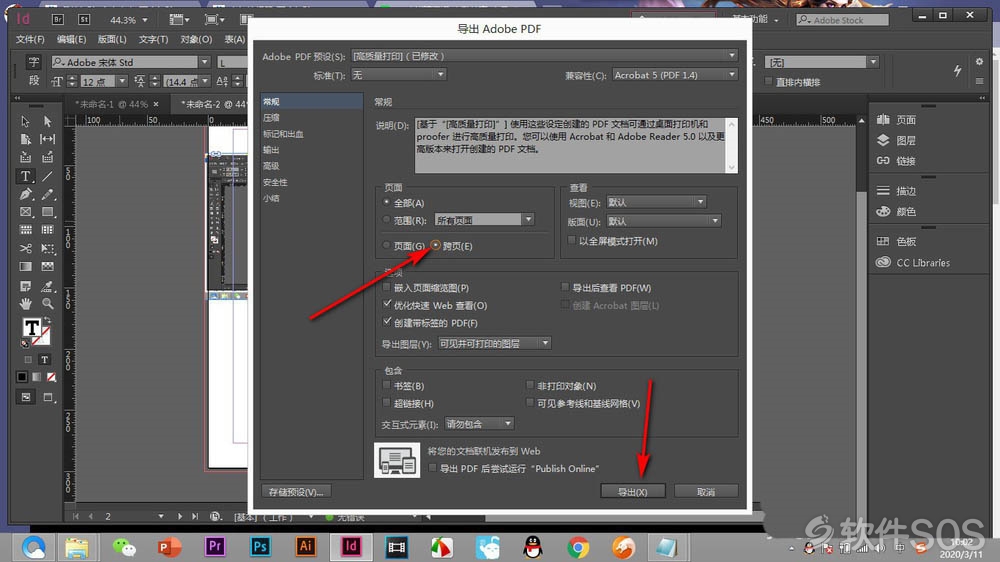
Task: Open the Layers panel
Action: click(x=897, y=140)
